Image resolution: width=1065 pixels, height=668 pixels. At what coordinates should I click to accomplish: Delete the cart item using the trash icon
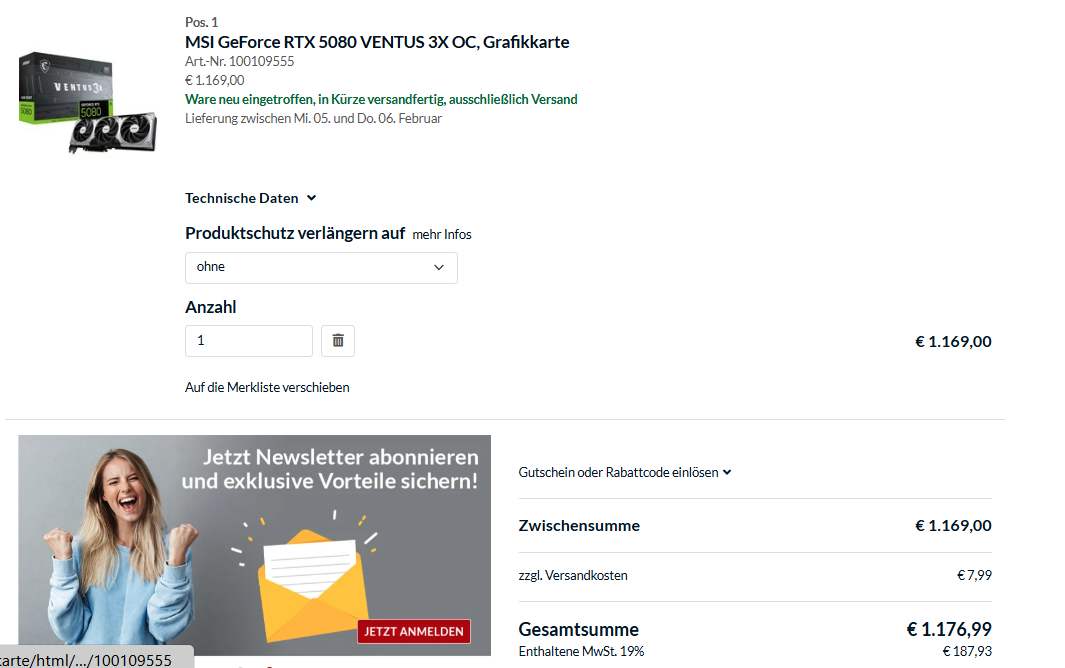(337, 340)
